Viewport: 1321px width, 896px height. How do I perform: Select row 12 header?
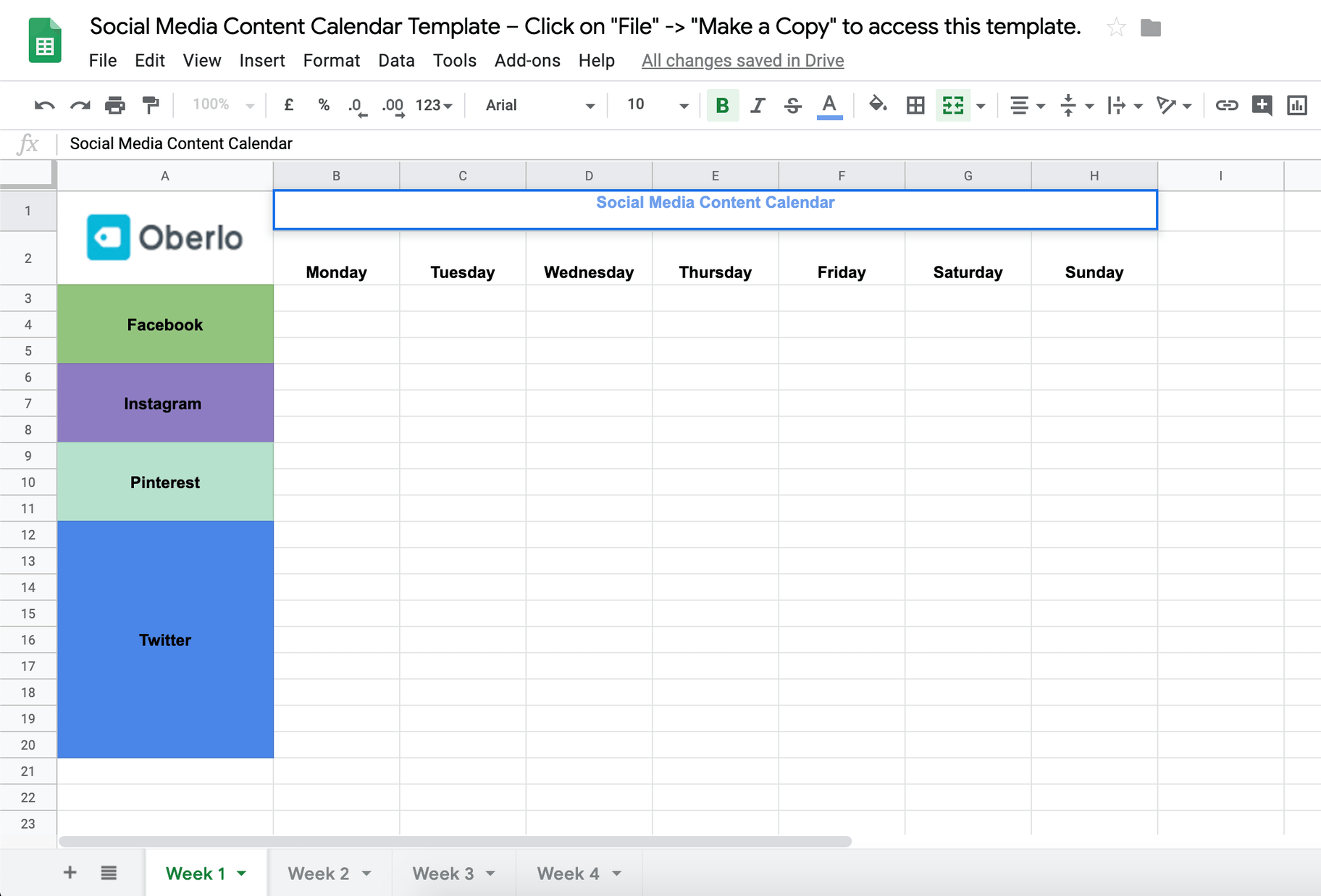tap(28, 535)
